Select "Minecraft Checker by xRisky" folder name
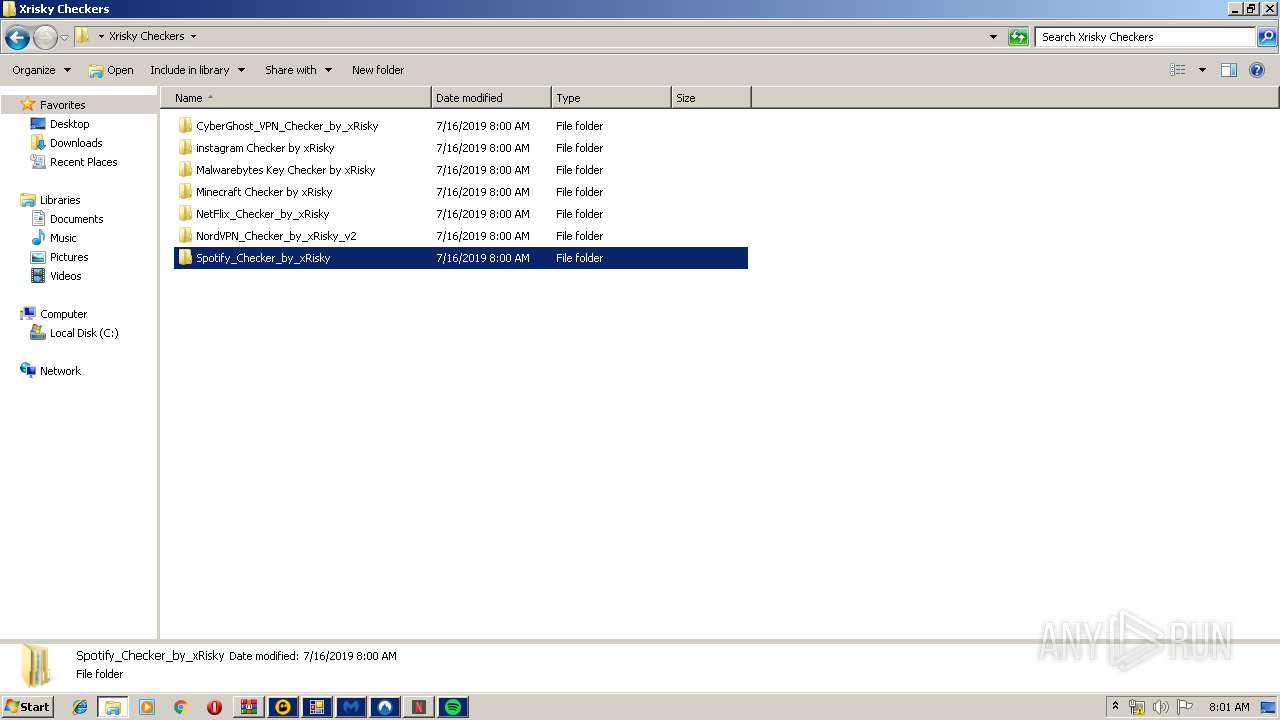Image resolution: width=1280 pixels, height=720 pixels. pyautogui.click(x=264, y=192)
